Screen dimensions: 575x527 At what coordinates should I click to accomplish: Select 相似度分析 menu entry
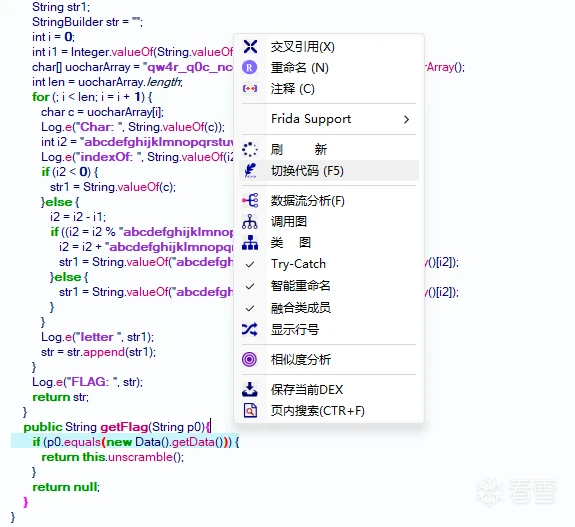tap(329, 359)
